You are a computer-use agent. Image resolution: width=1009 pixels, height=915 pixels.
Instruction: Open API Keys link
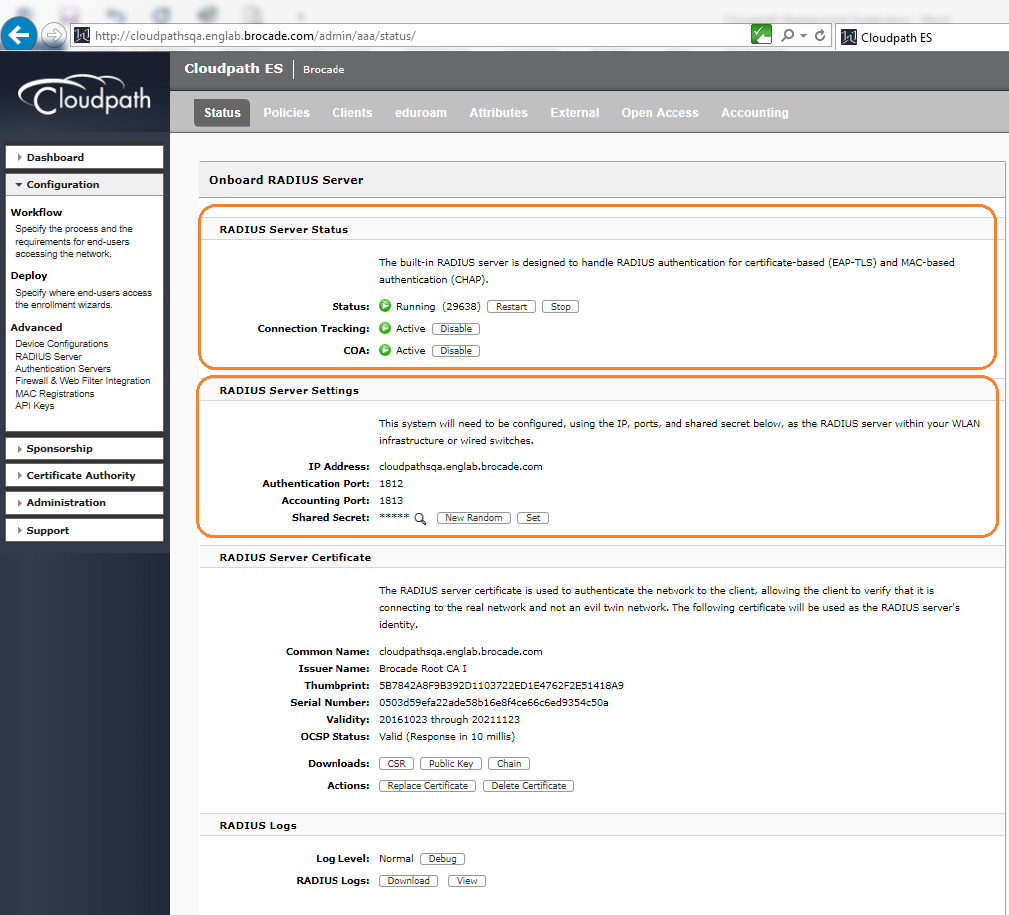(x=35, y=406)
